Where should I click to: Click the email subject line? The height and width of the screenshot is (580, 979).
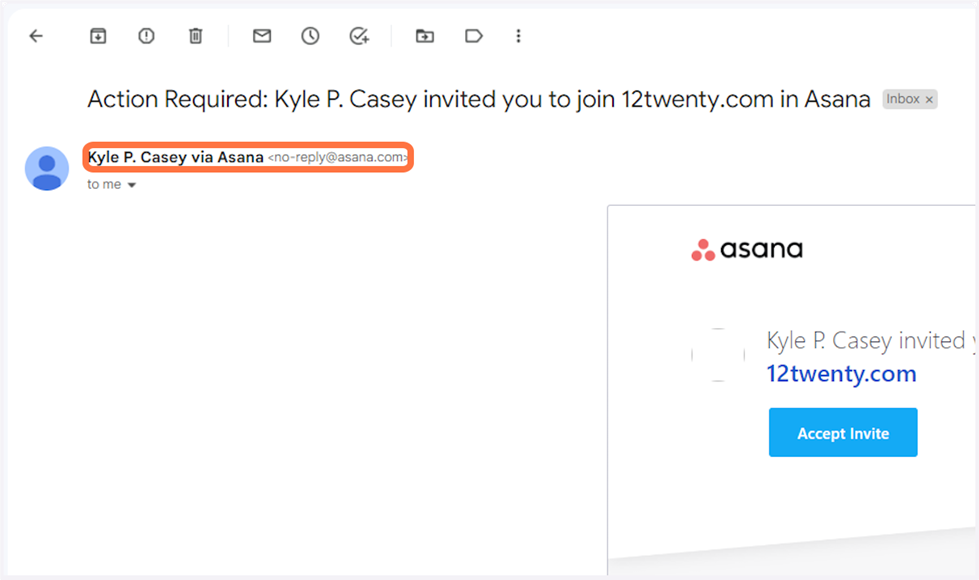pyautogui.click(x=478, y=99)
